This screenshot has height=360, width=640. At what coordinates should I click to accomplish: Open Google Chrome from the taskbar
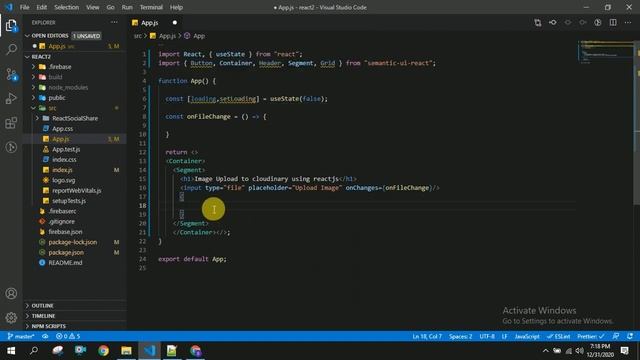coord(103,351)
